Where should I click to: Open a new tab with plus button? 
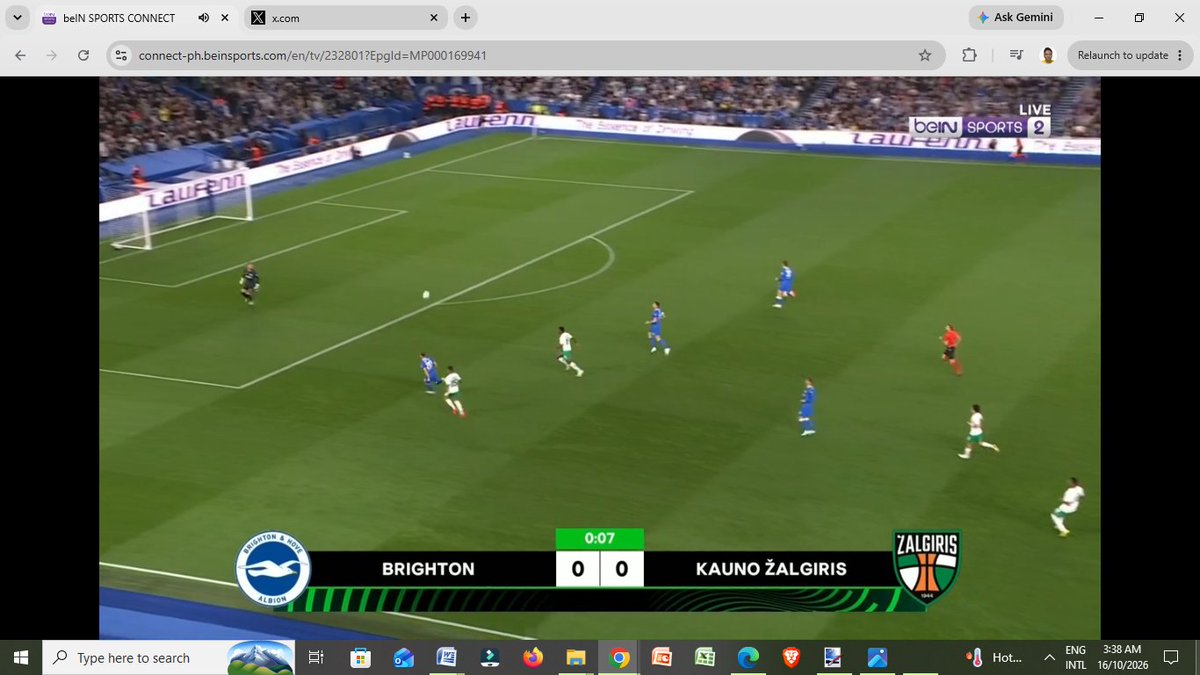(x=465, y=18)
